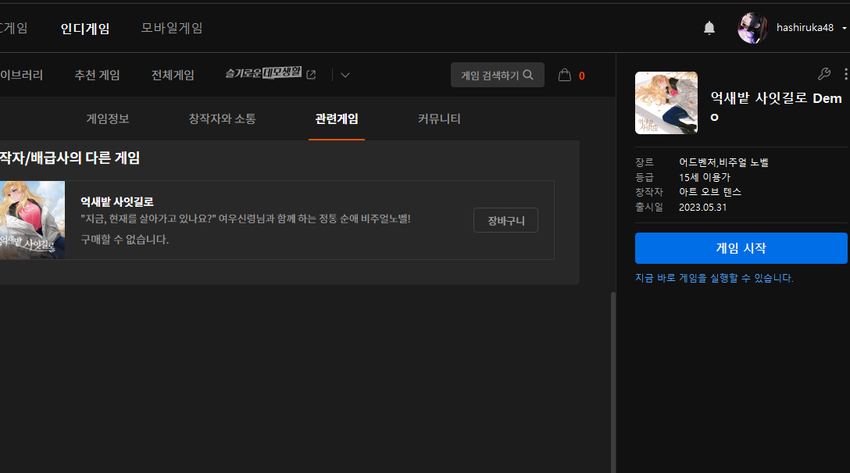Image resolution: width=850 pixels, height=473 pixels.
Task: Click the main content vertical scrollbar
Action: coord(613,382)
